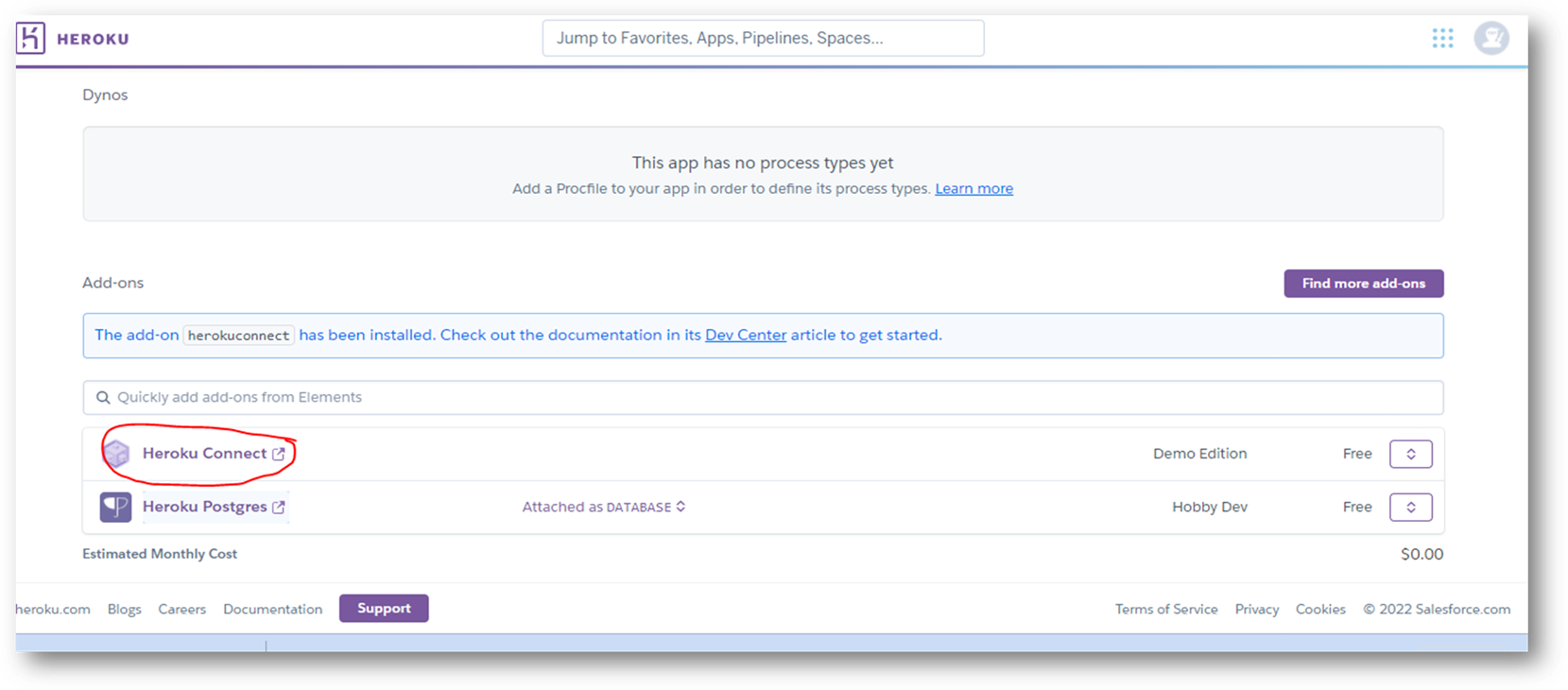Click external link icon beside Heroku Postgres
Image resolution: width=1568 pixels, height=690 pixels.
coord(279,508)
